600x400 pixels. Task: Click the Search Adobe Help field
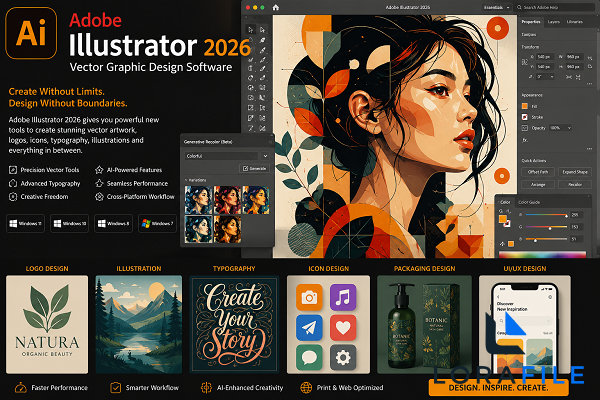pyautogui.click(x=554, y=7)
